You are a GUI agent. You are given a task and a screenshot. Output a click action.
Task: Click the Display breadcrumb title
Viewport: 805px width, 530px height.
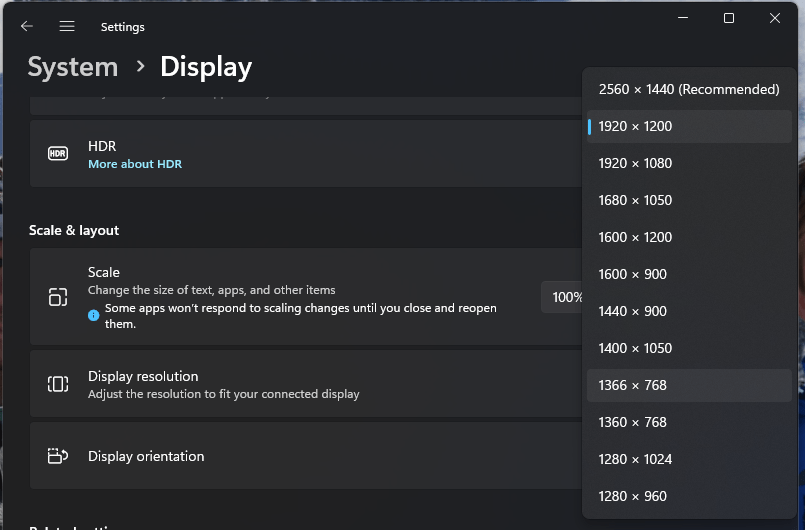[206, 67]
